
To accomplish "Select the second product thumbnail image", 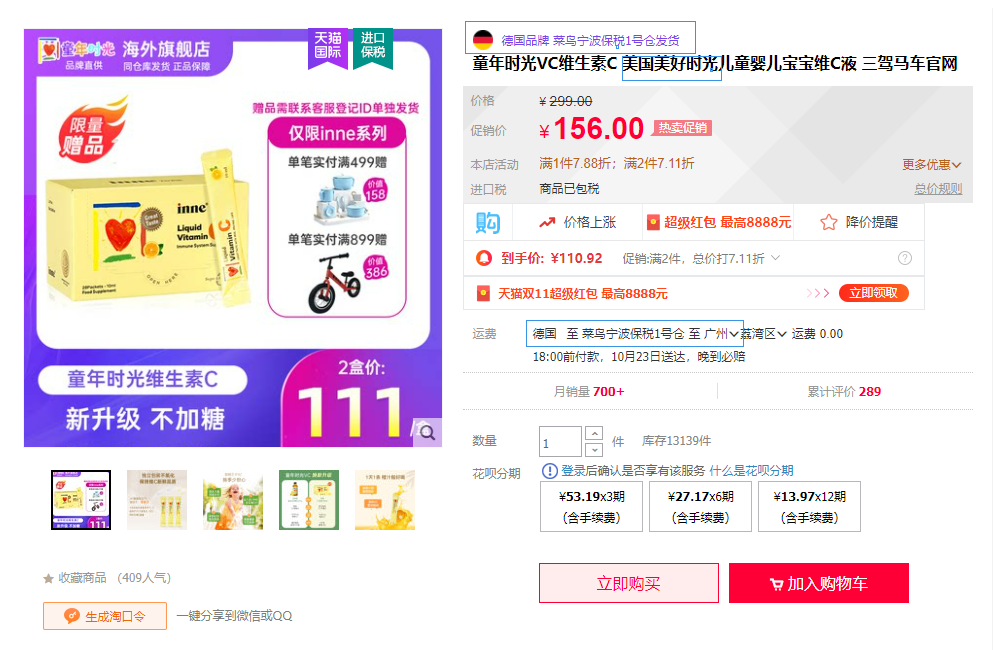I will [x=157, y=500].
